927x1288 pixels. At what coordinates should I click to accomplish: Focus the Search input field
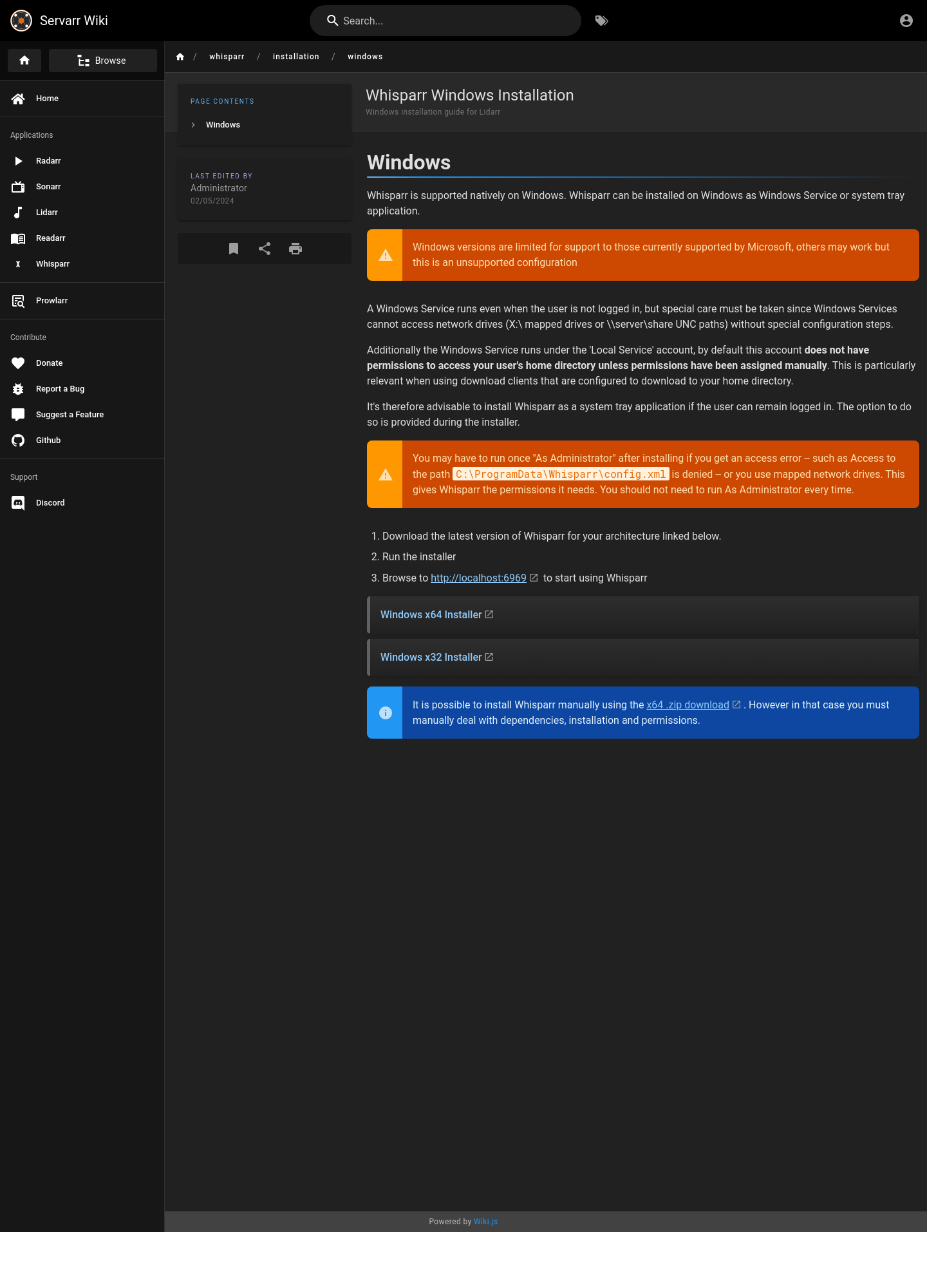coord(445,21)
